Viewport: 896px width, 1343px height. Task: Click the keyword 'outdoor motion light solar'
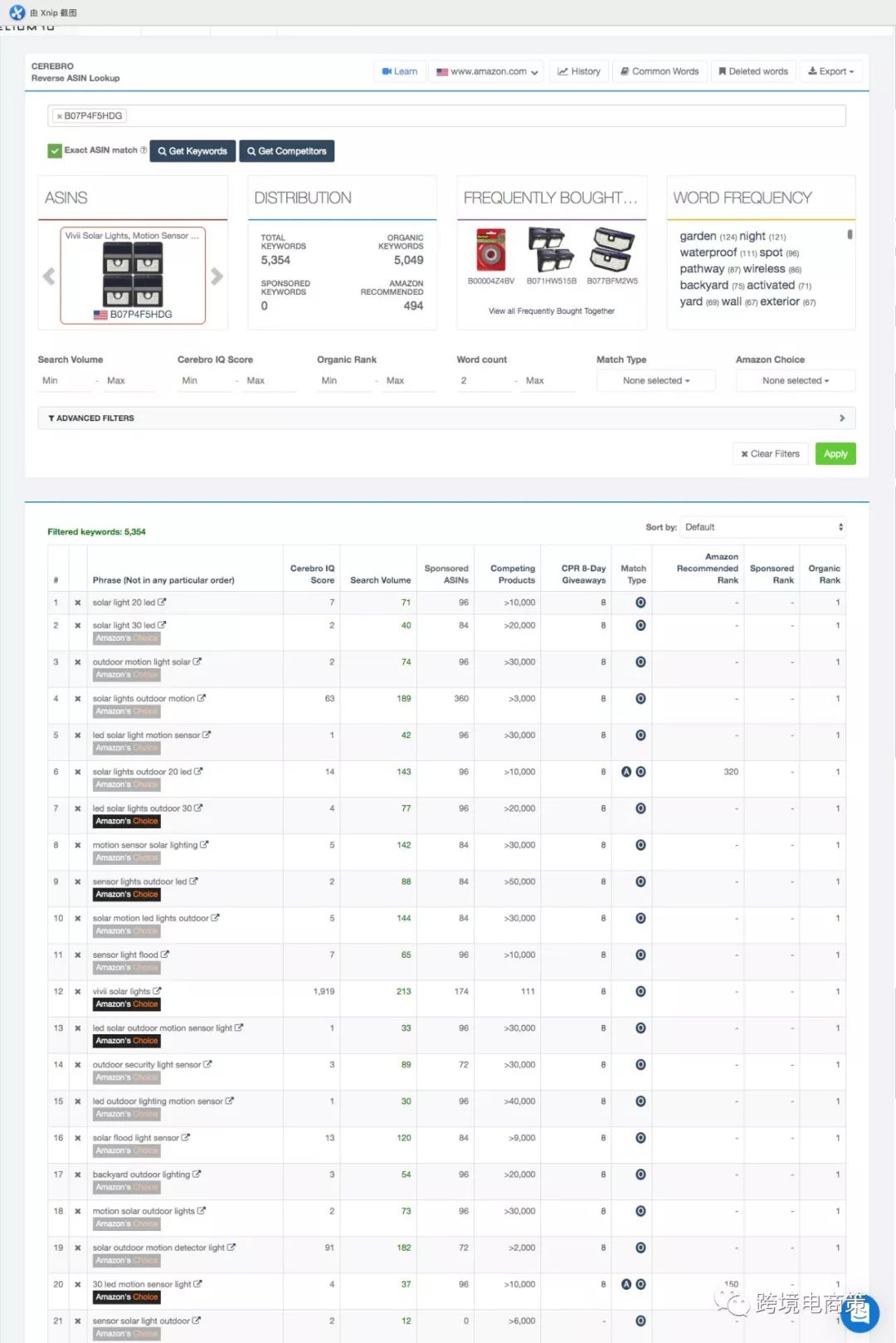click(x=141, y=662)
